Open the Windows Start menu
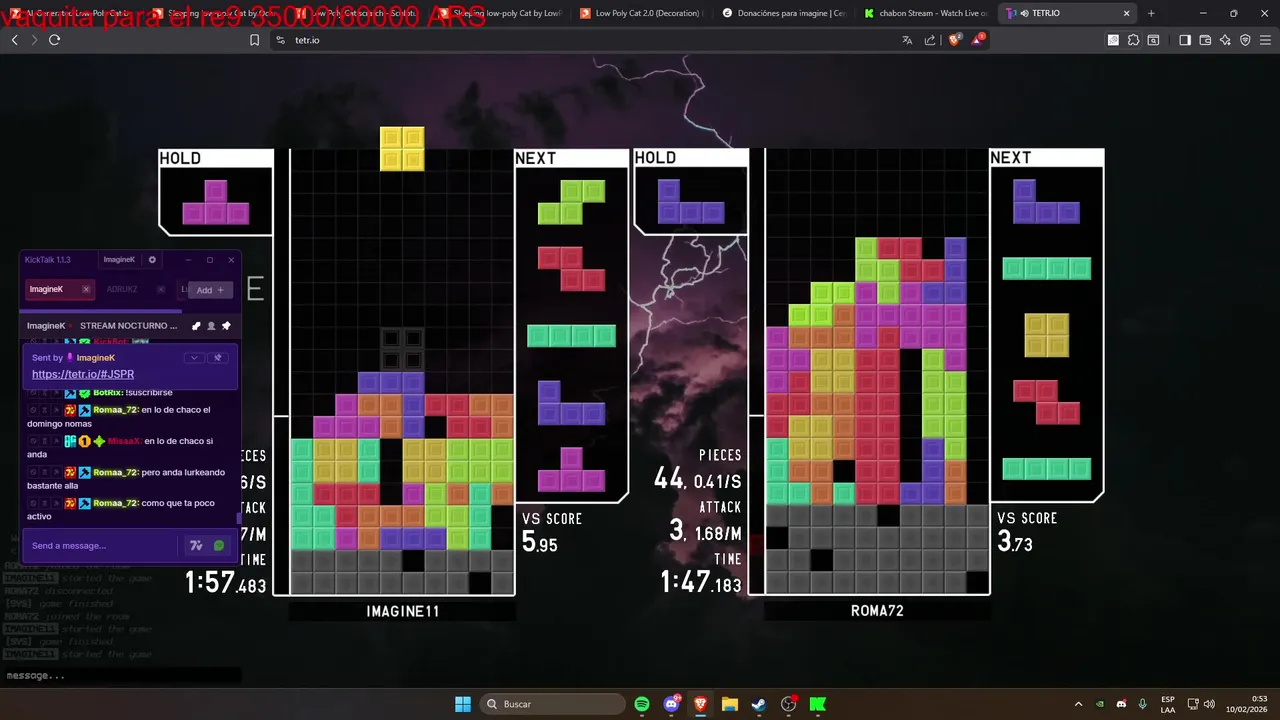 pos(463,704)
